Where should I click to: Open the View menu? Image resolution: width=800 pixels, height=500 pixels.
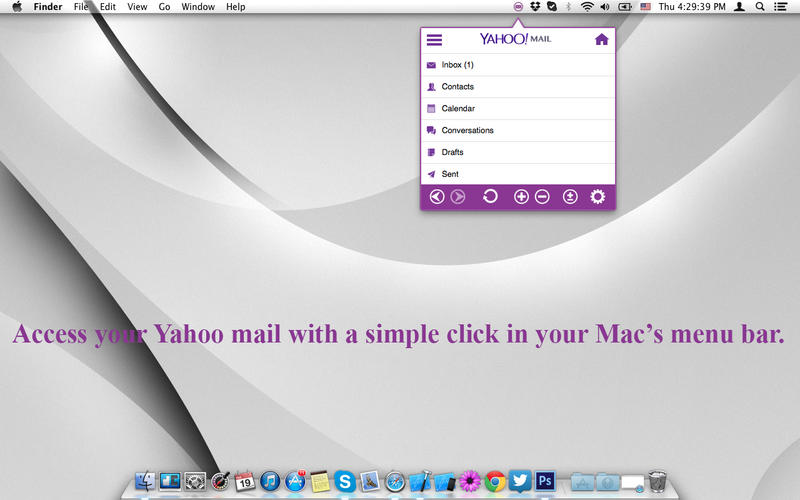[137, 7]
